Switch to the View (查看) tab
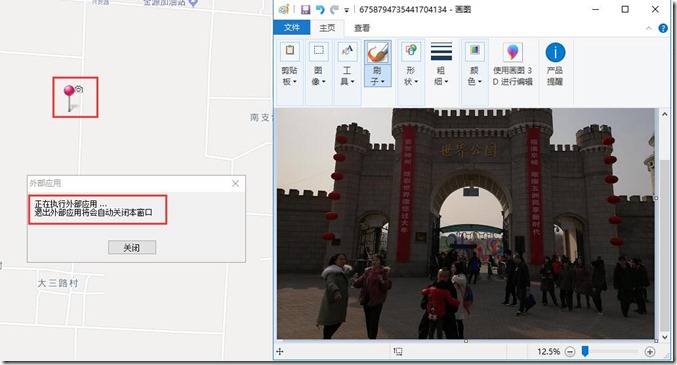The image size is (677, 365). [362, 28]
